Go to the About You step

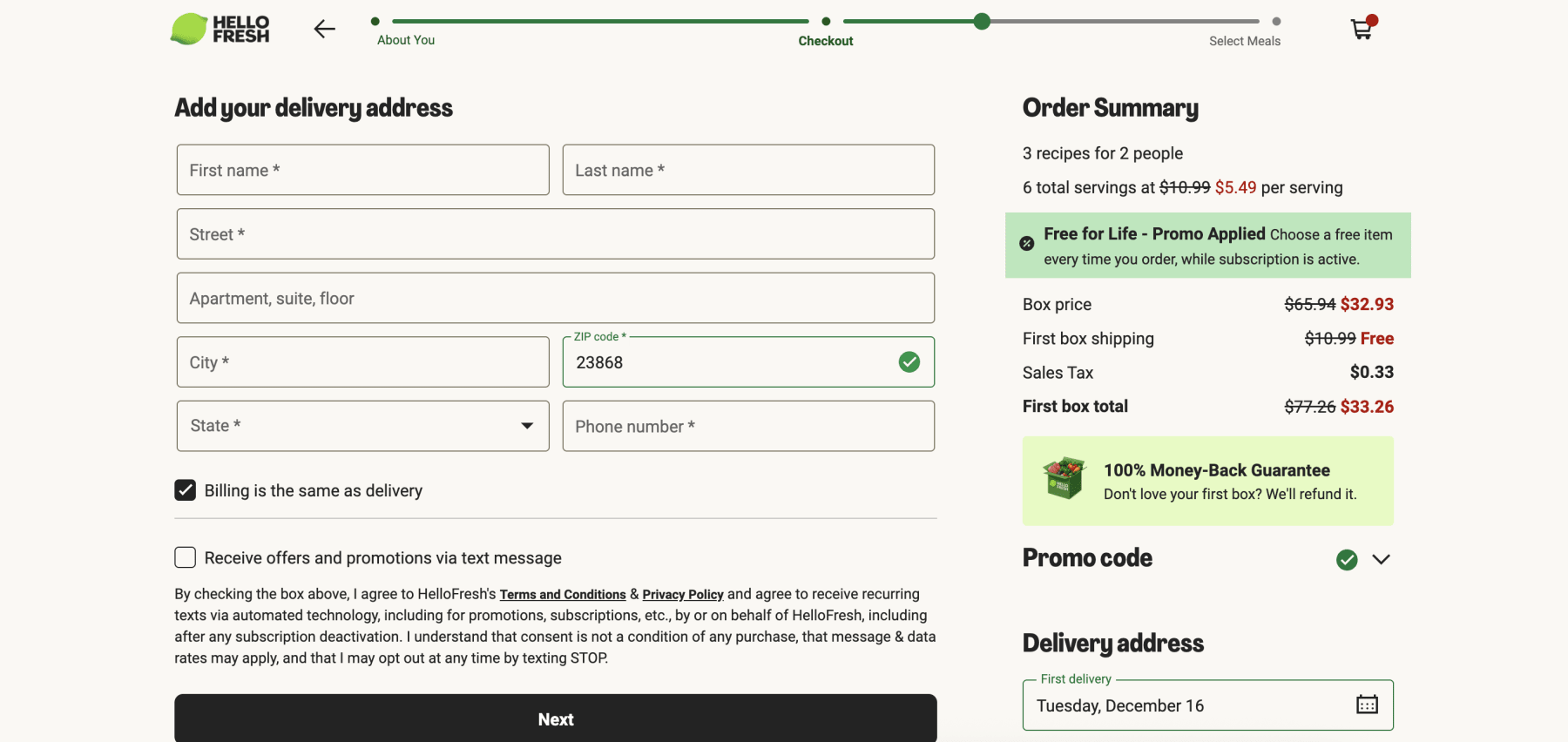coord(405,40)
